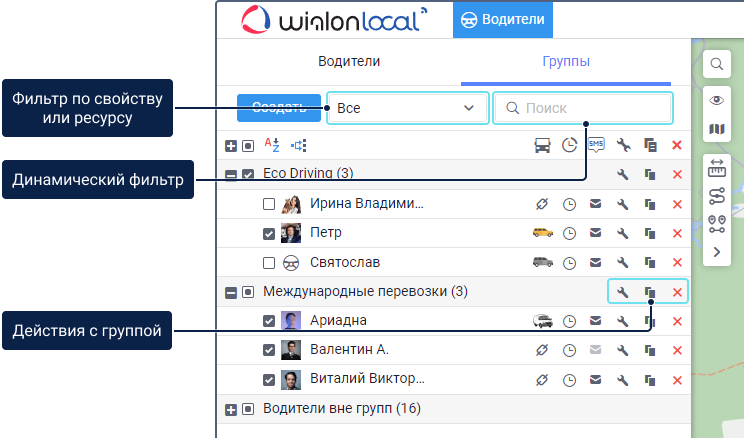Click Ариадна's white van unit icon
The image size is (744, 438).
[543, 321]
